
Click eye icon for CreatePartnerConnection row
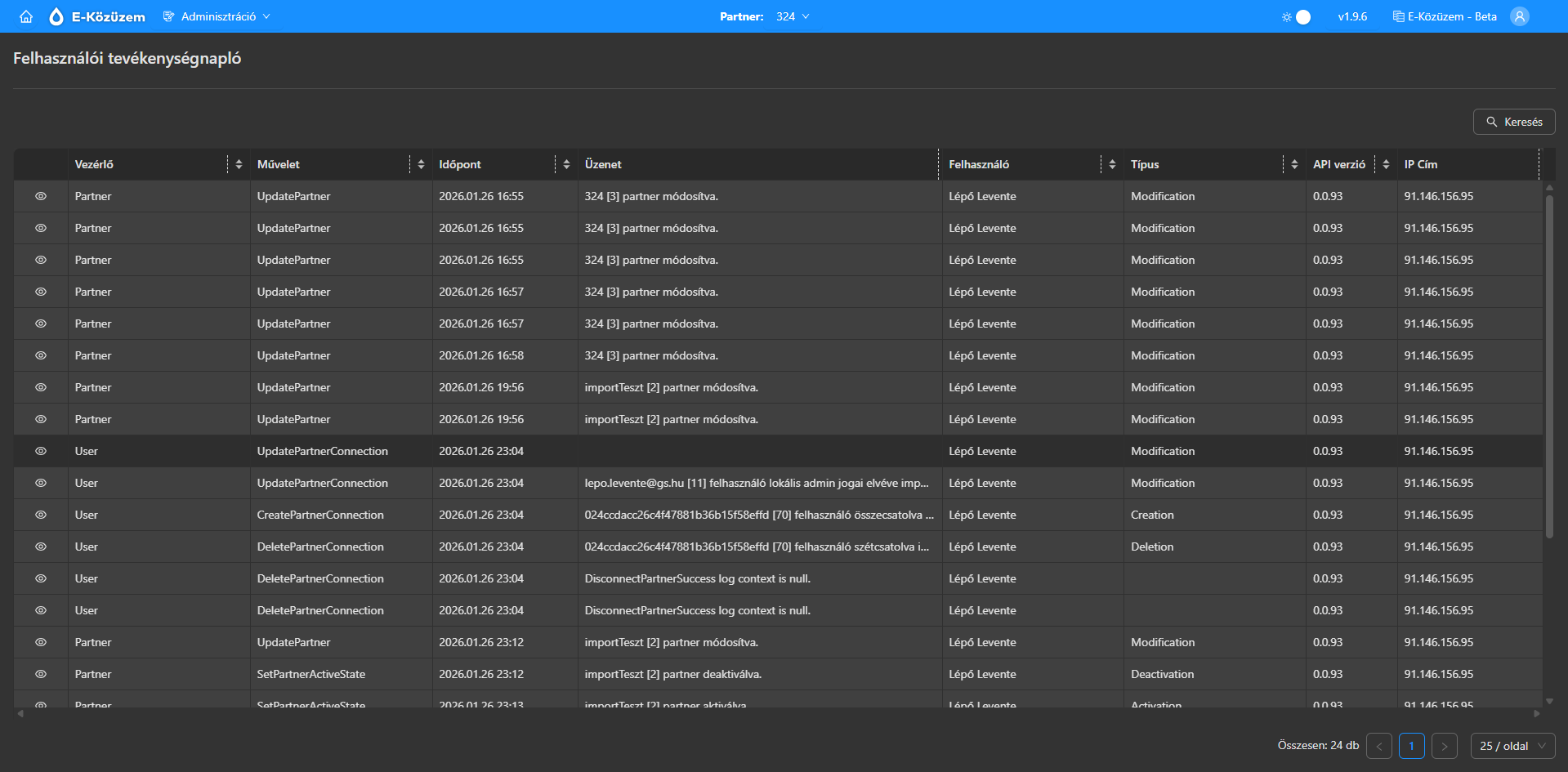coord(41,515)
